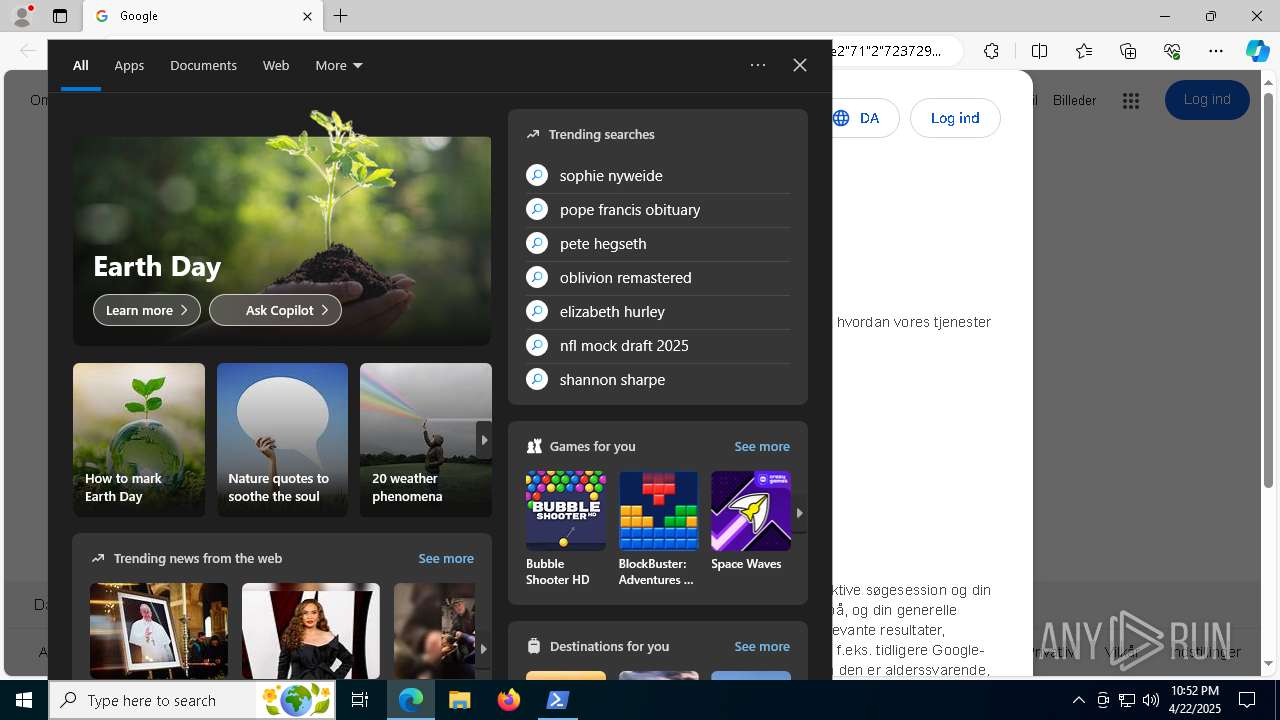Open 20 weather phenomena card
Screen dimensions: 1280x720
pos(425,440)
